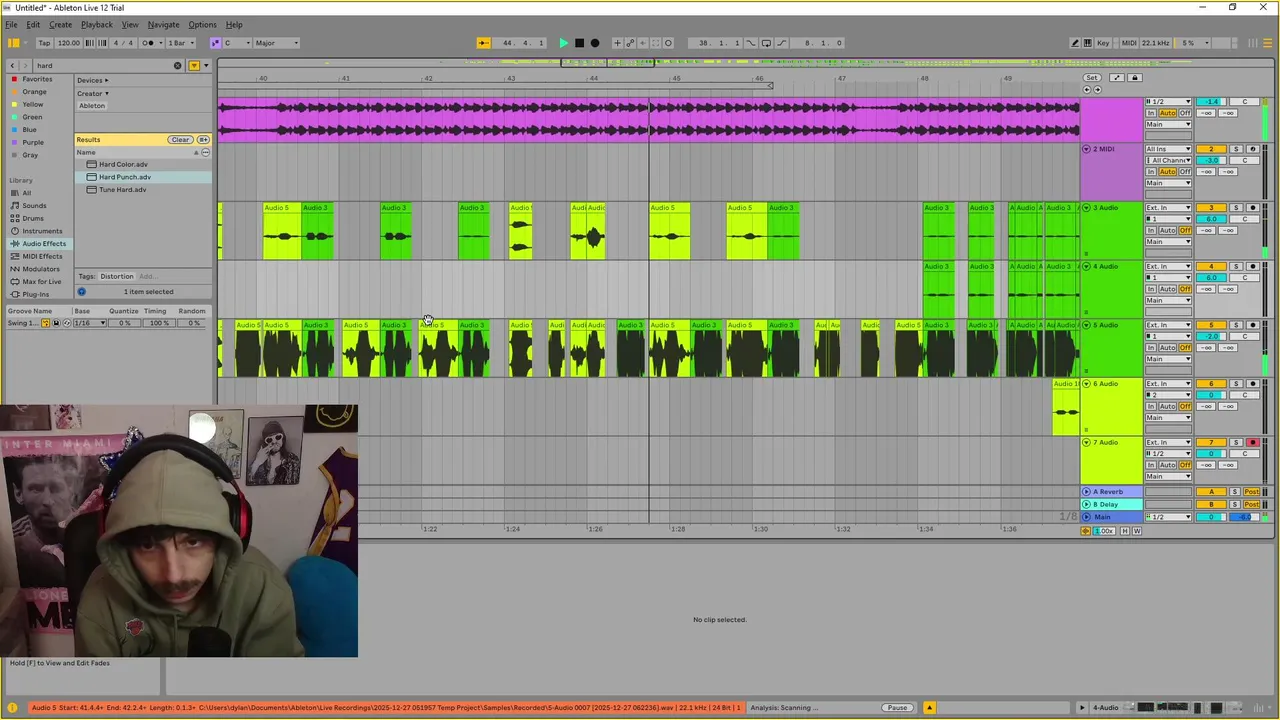Image resolution: width=1280 pixels, height=720 pixels.
Task: Toggle Capture MIDI icon
Action: [655, 43]
